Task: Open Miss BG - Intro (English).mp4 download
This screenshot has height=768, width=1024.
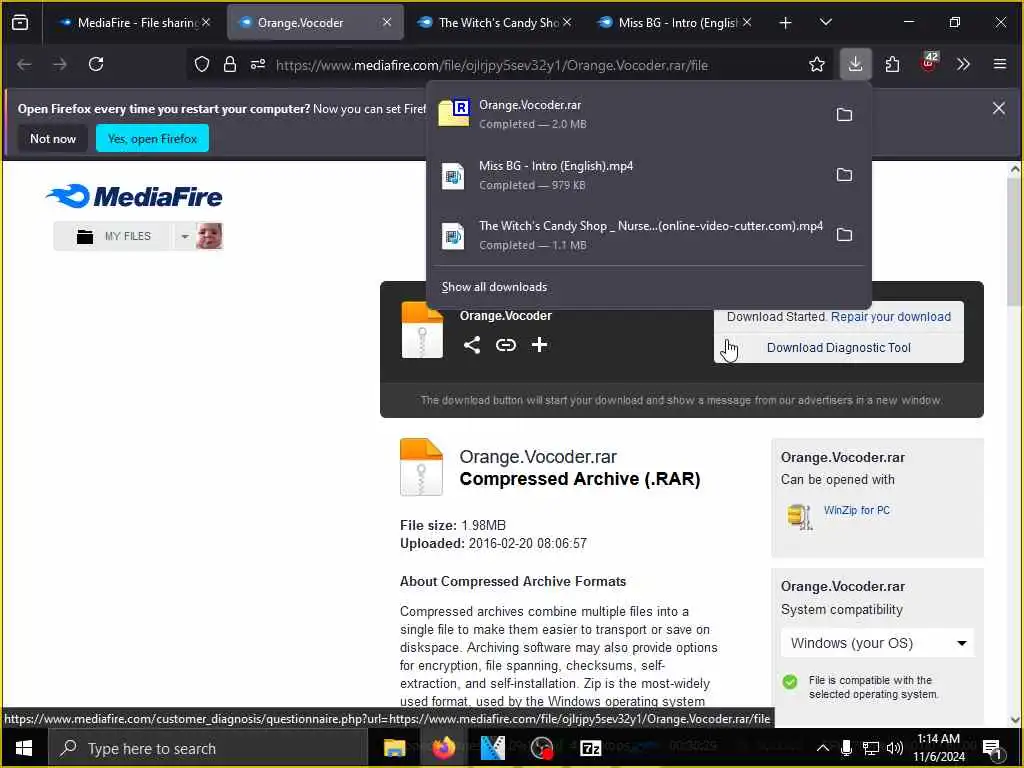Action: click(627, 175)
